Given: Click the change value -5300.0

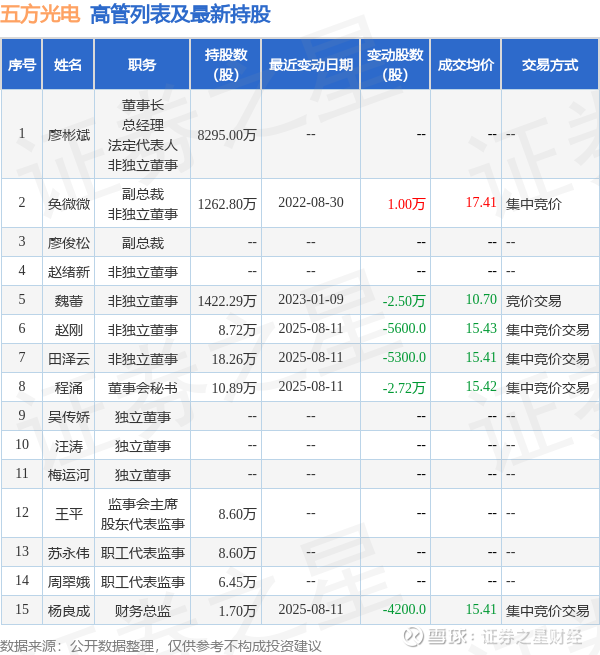Looking at the screenshot, I should coord(404,358).
